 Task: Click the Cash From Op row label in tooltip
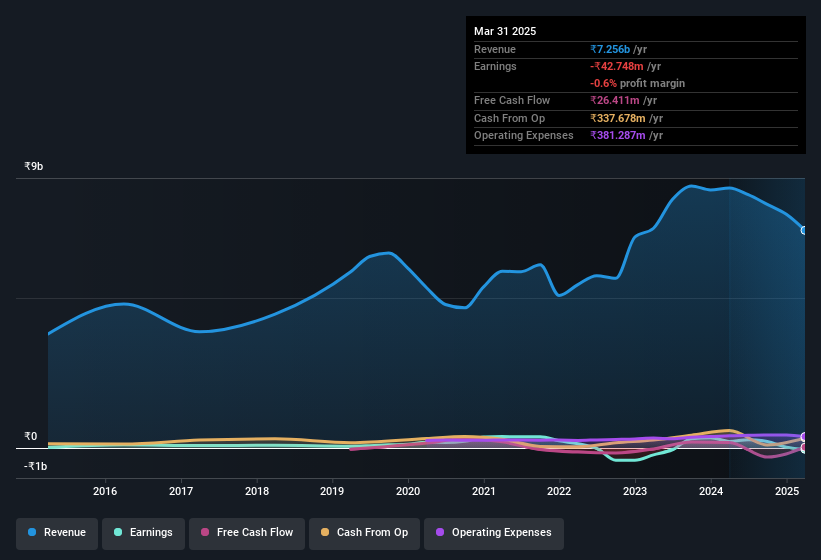point(509,118)
